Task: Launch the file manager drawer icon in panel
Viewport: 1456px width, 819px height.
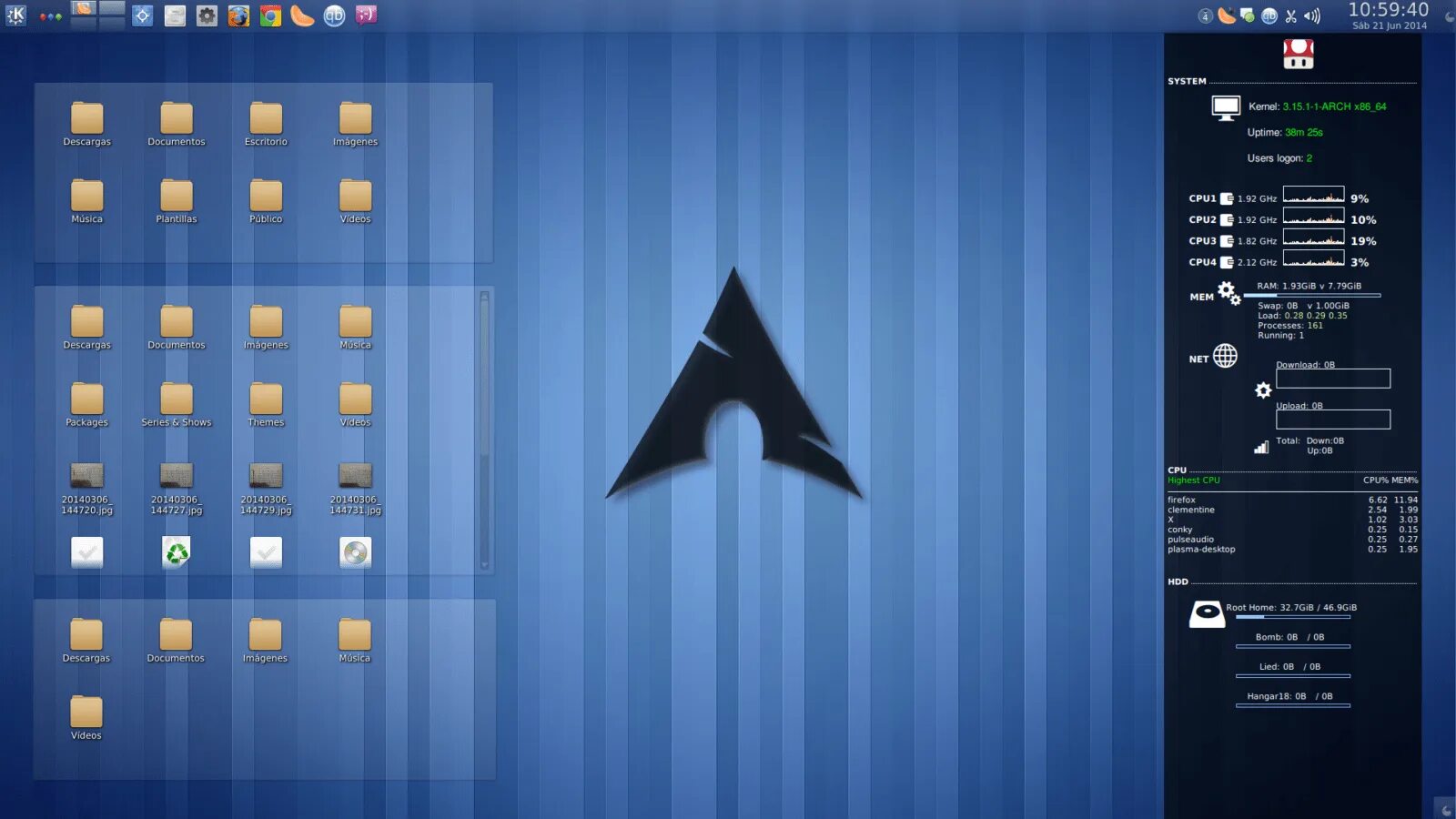Action: point(176,15)
